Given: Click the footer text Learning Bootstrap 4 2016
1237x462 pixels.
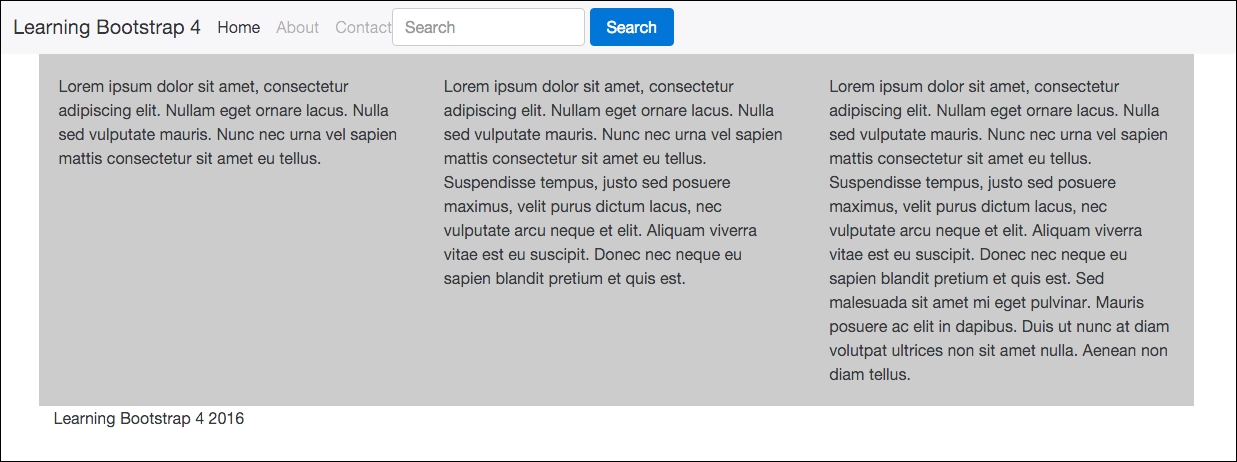Looking at the screenshot, I should coord(148,418).
